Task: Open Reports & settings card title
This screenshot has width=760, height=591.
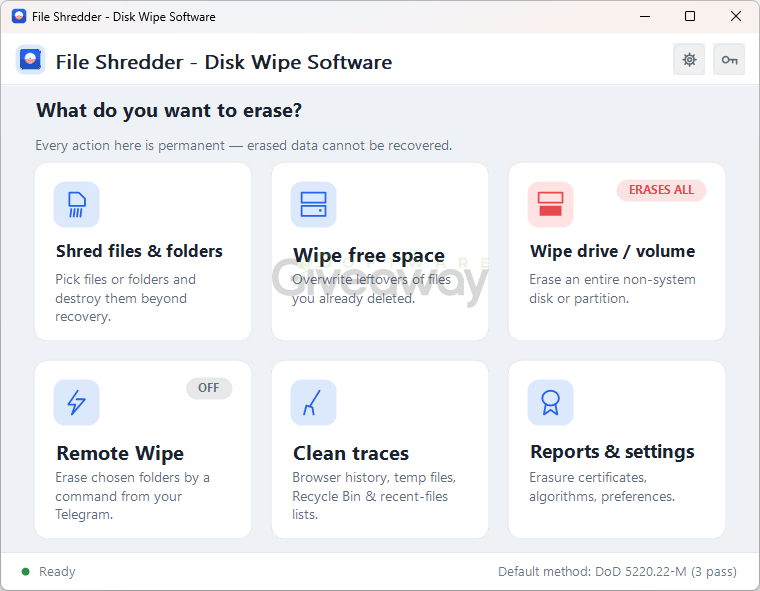Action: pos(613,452)
